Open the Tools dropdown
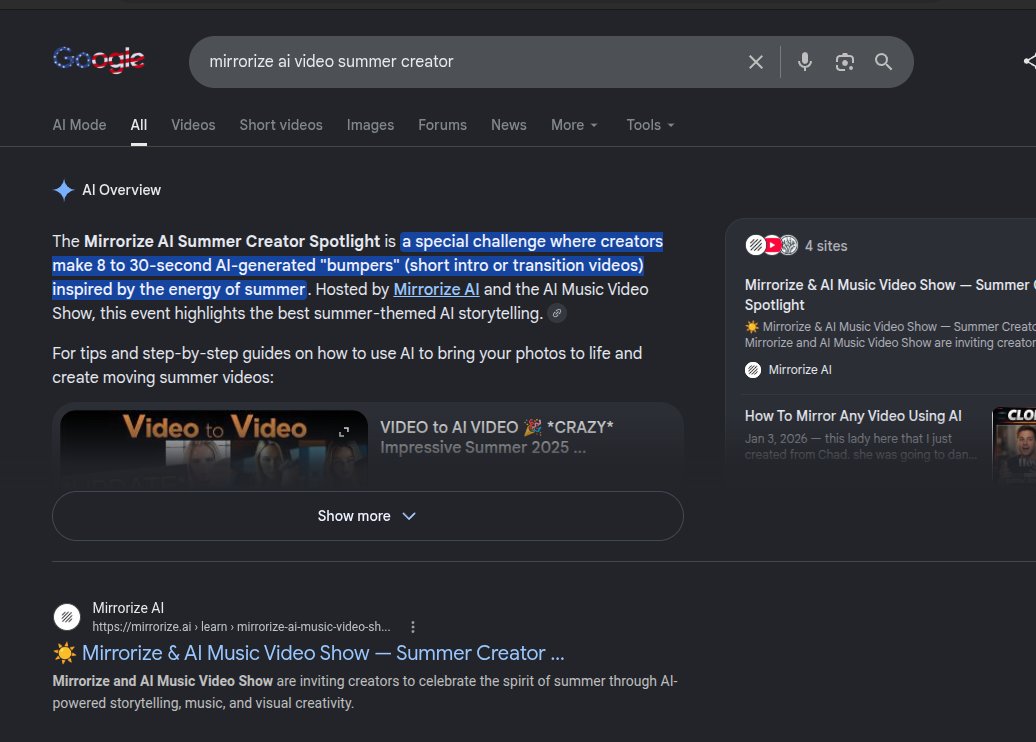The height and width of the screenshot is (742, 1036). (x=650, y=125)
